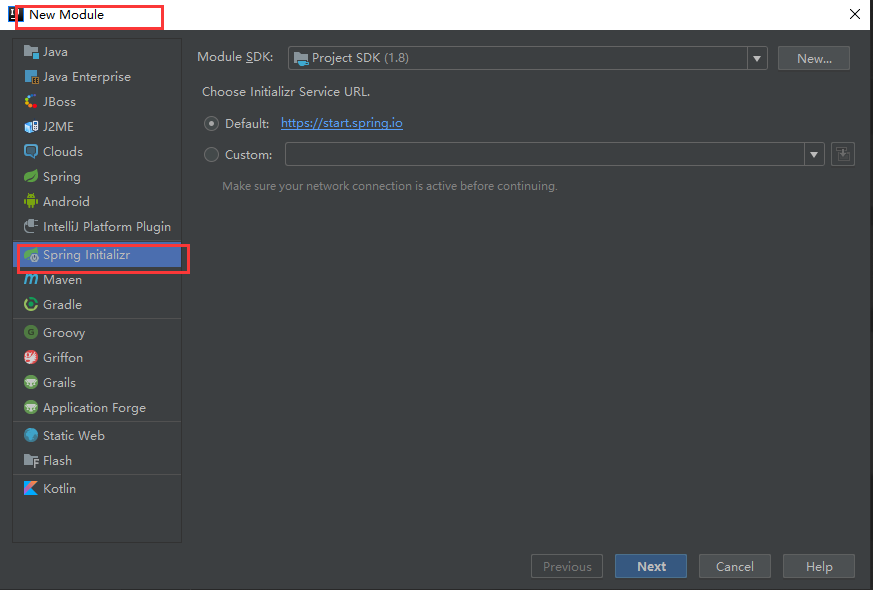Click the Next button

(650, 566)
